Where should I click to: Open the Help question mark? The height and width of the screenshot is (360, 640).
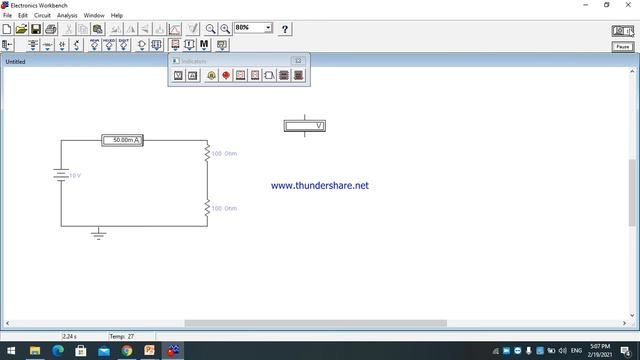(285, 29)
